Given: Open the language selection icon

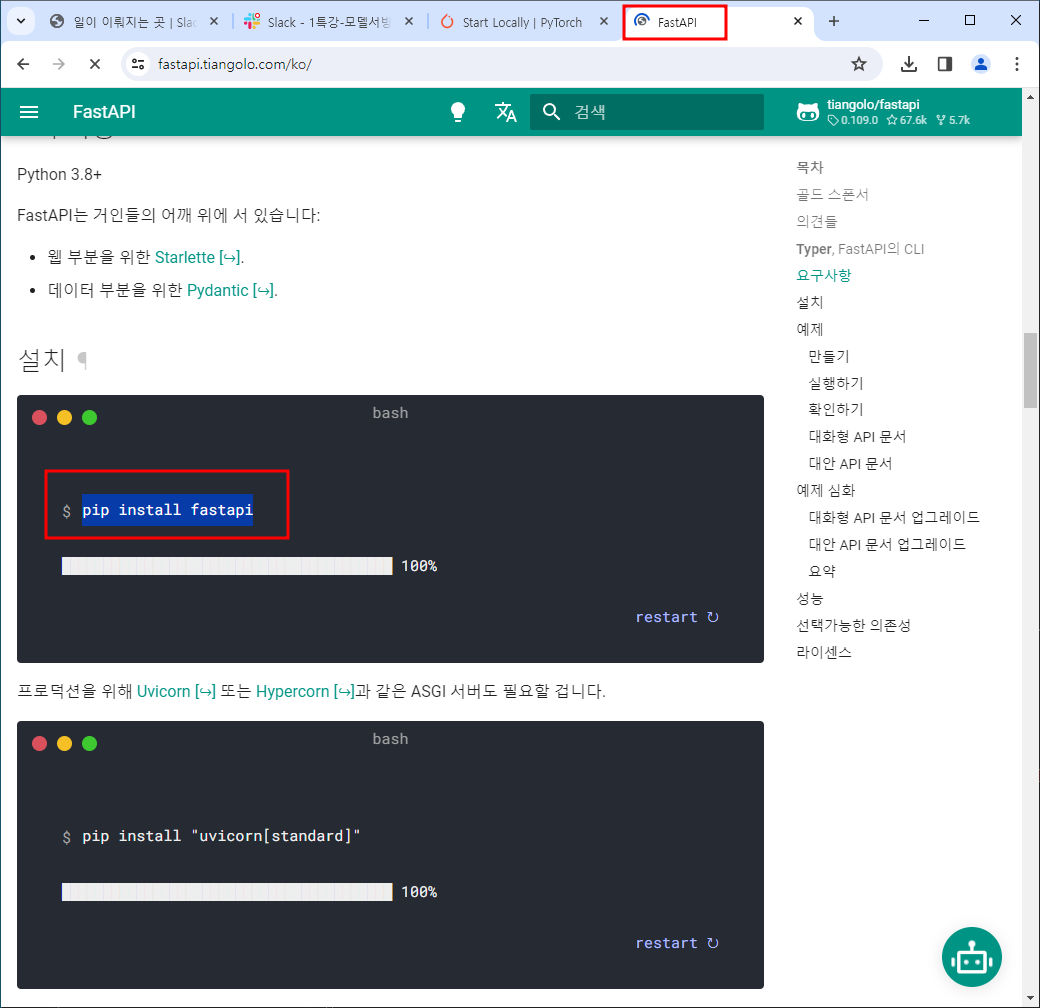Looking at the screenshot, I should [x=505, y=112].
